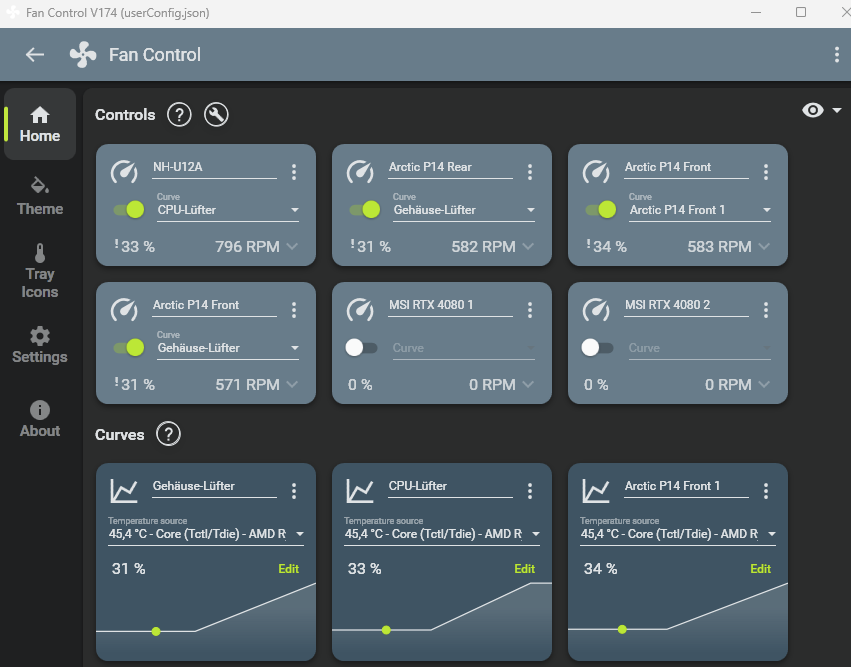The width and height of the screenshot is (851, 667).
Task: Open the NH-U12A card options menu
Action: click(294, 172)
